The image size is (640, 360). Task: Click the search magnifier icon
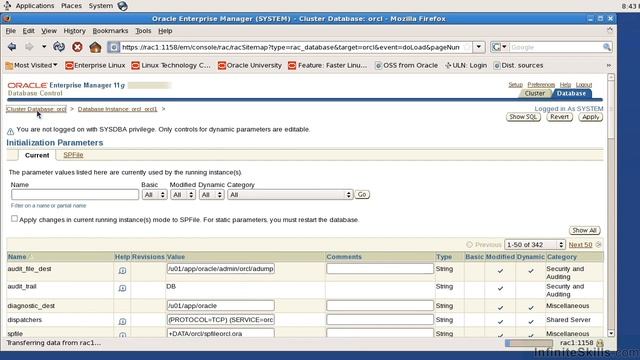(607, 47)
